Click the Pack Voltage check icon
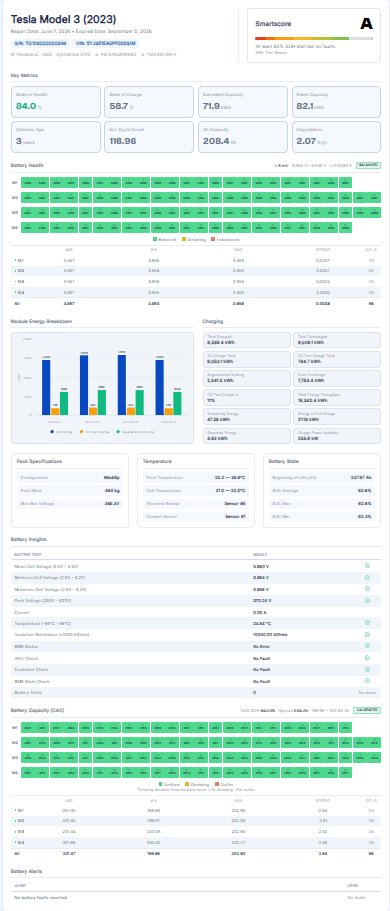The height and width of the screenshot is (911, 390). 367,600
